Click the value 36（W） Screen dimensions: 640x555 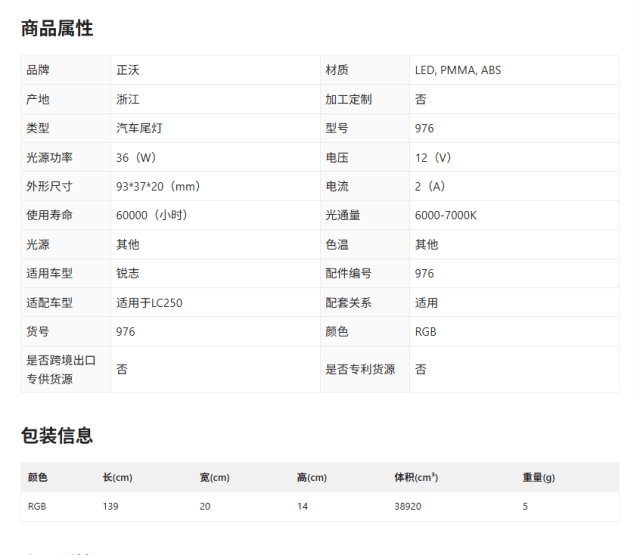(136, 158)
